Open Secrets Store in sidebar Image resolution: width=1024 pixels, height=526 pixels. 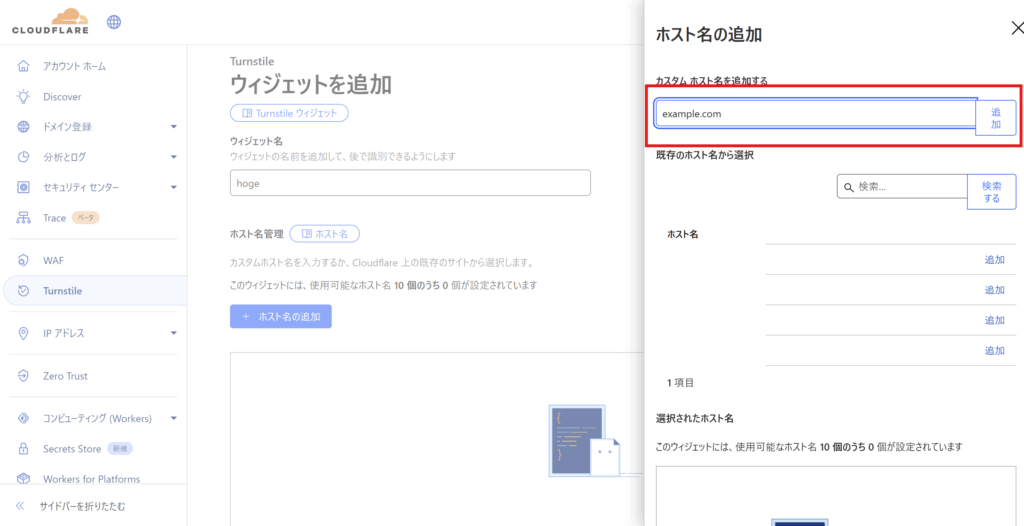(72, 449)
